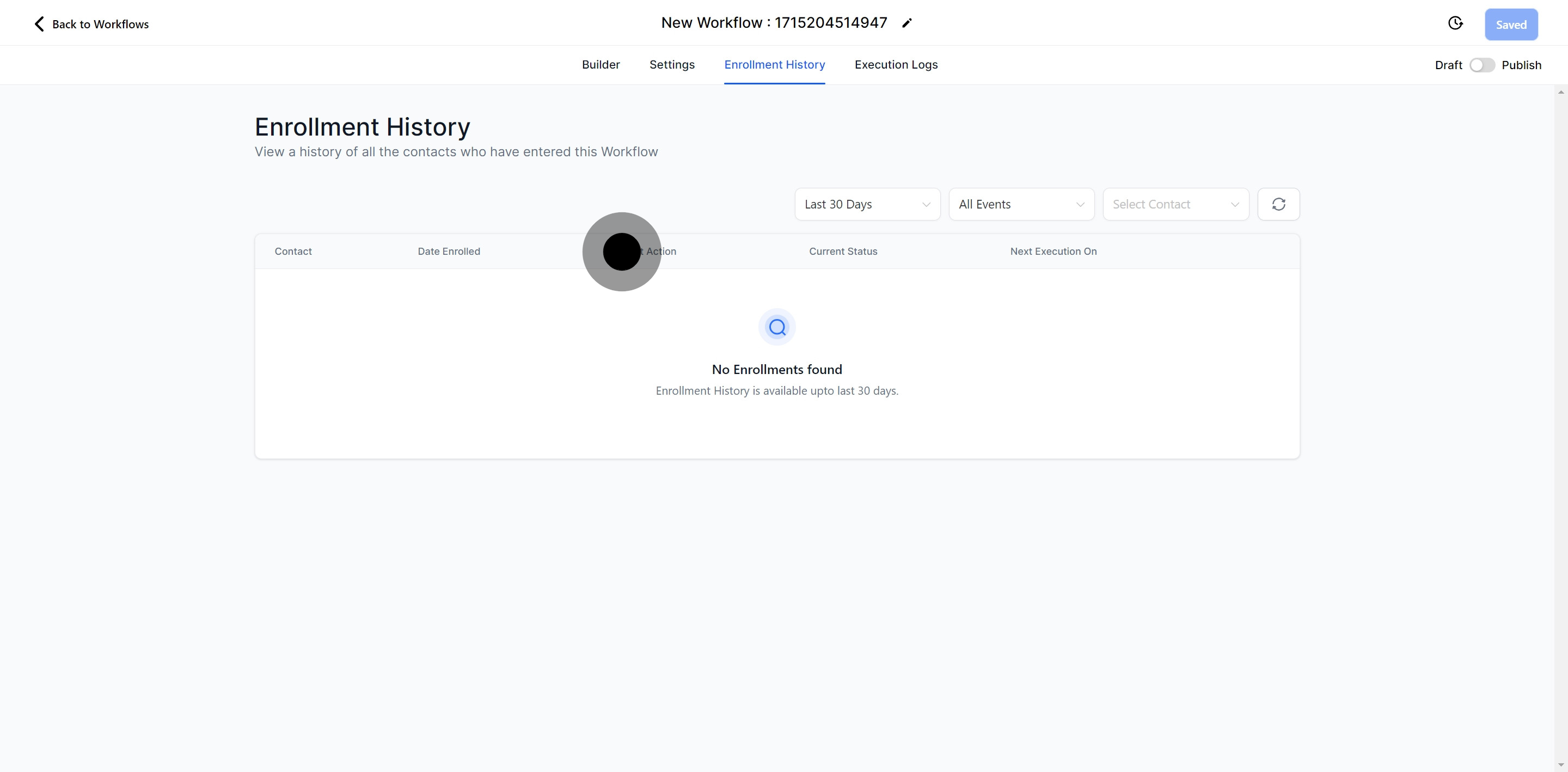Click the Saved button
The height and width of the screenshot is (772, 1568).
tap(1511, 24)
